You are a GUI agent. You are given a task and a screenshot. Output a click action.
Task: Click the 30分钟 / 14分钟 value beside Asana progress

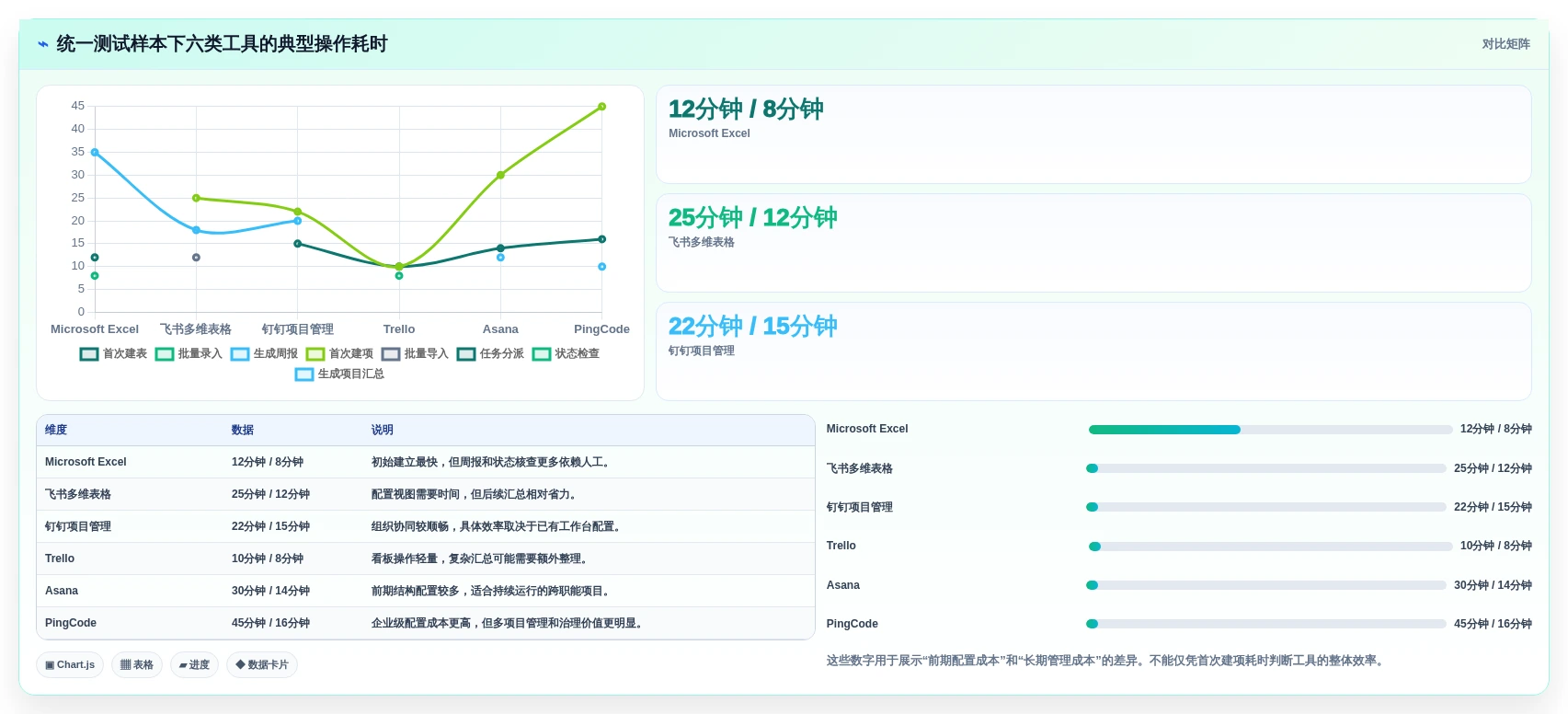pos(1493,585)
